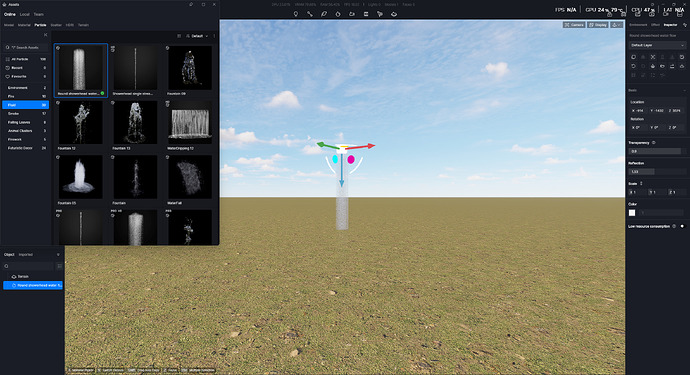
Task: Click the water droplet tool in toolbar
Action: coord(338,14)
